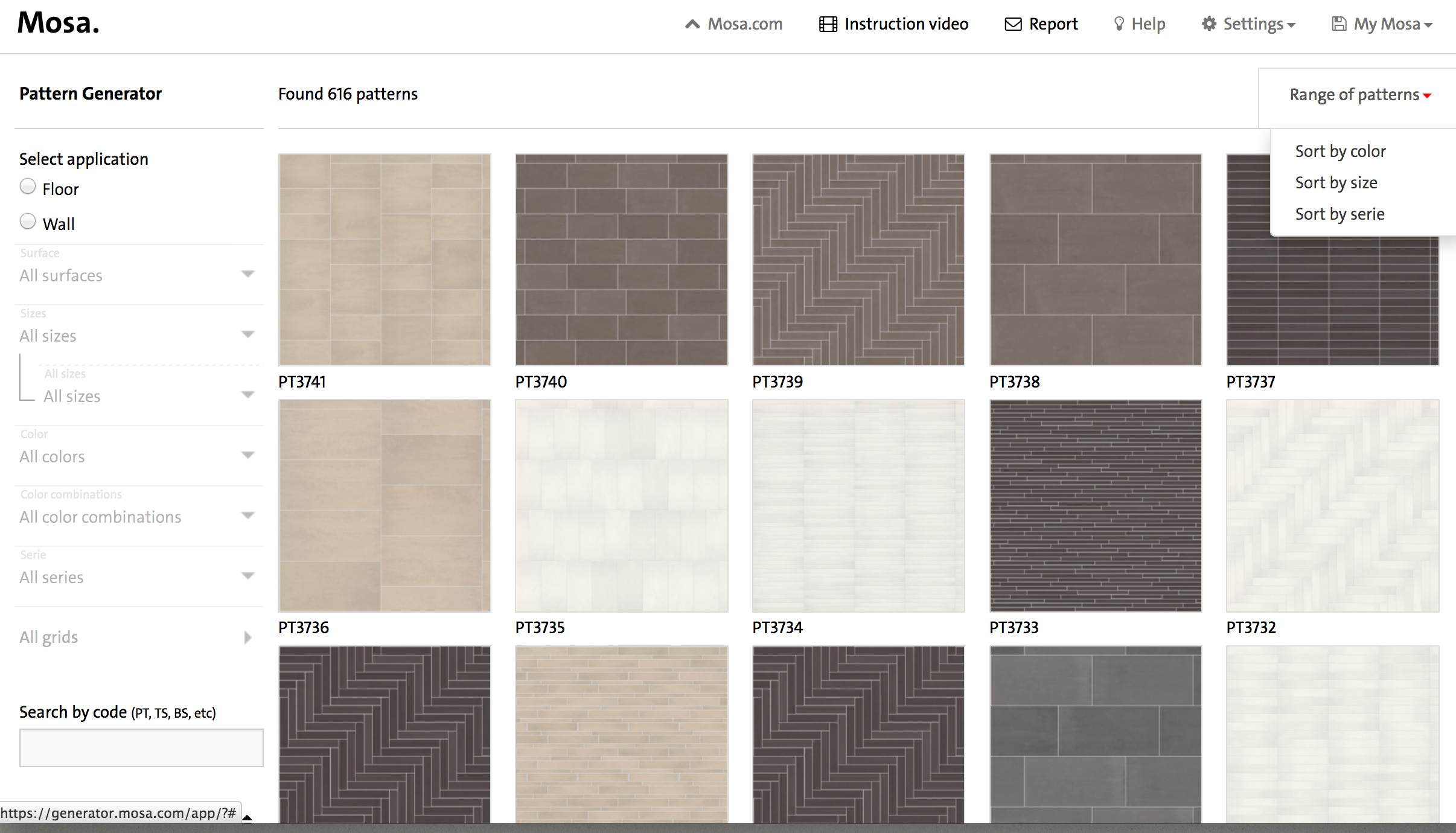1456x833 pixels.
Task: Click the PT3735 pattern code label
Action: click(x=540, y=627)
